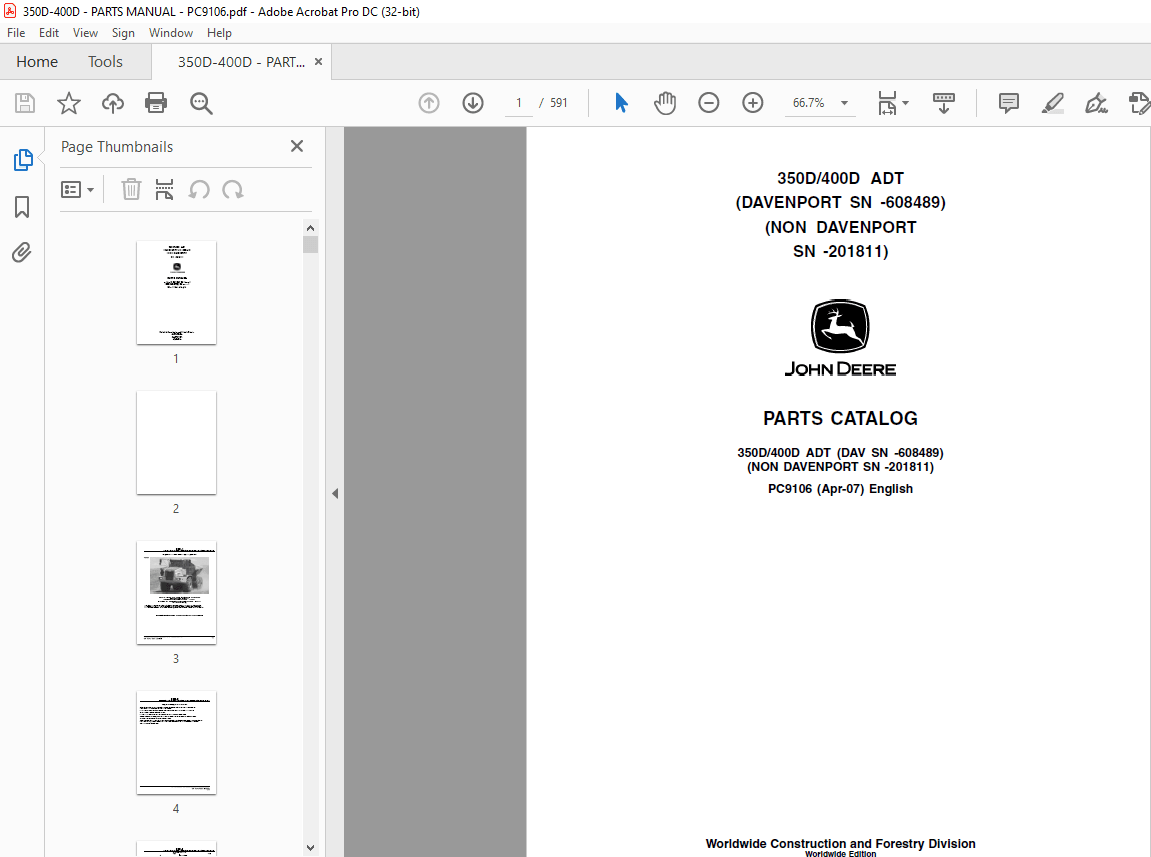
Task: Toggle the Bookmarks panel
Action: pos(22,206)
